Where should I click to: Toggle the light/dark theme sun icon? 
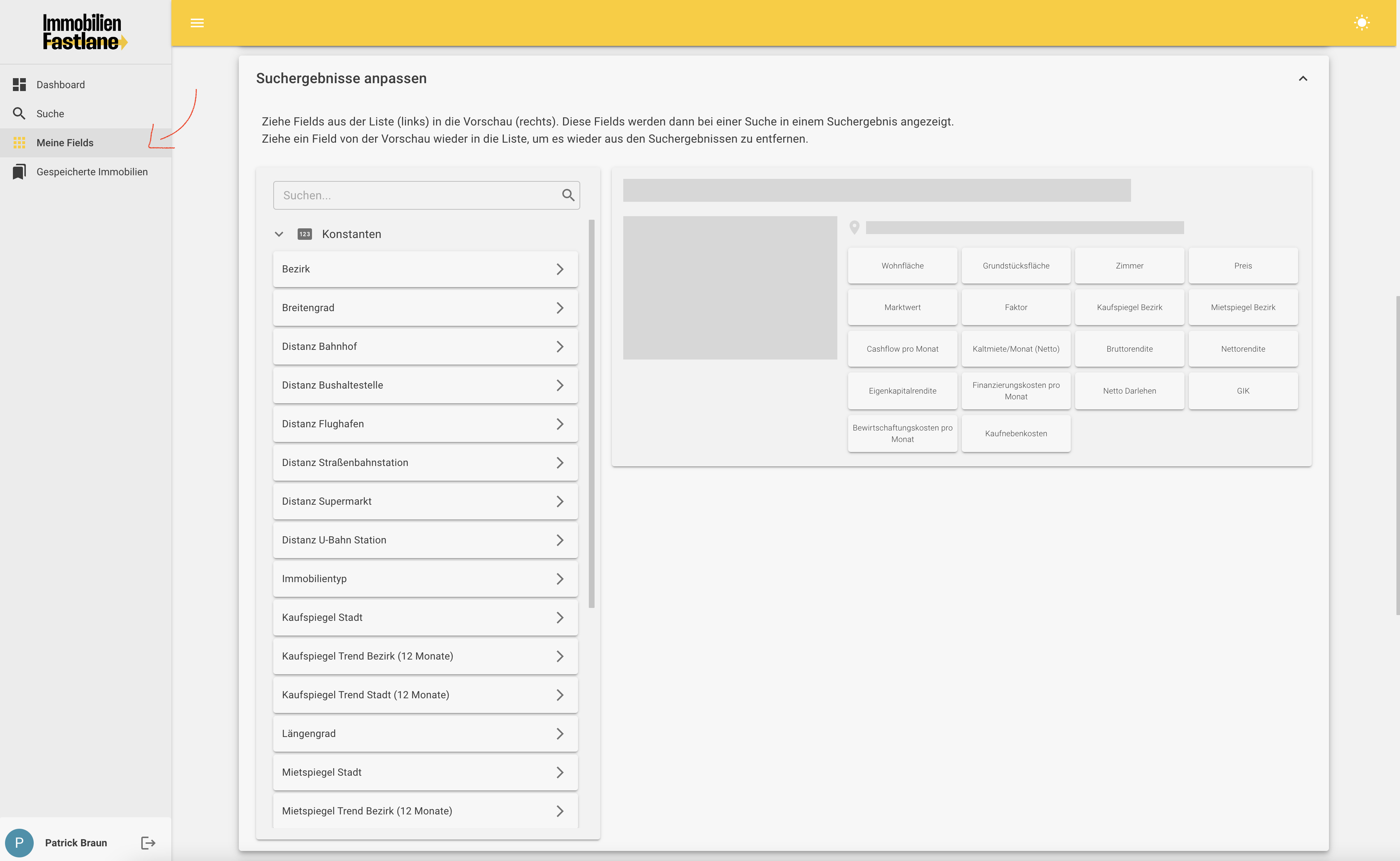pos(1361,23)
